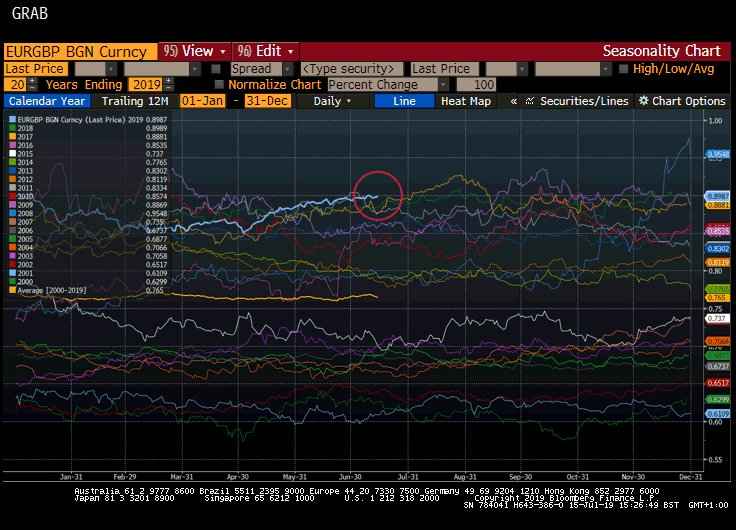The width and height of the screenshot is (736, 530).
Task: Select 2019 EURGBP legend color box
Action: pos(10,120)
